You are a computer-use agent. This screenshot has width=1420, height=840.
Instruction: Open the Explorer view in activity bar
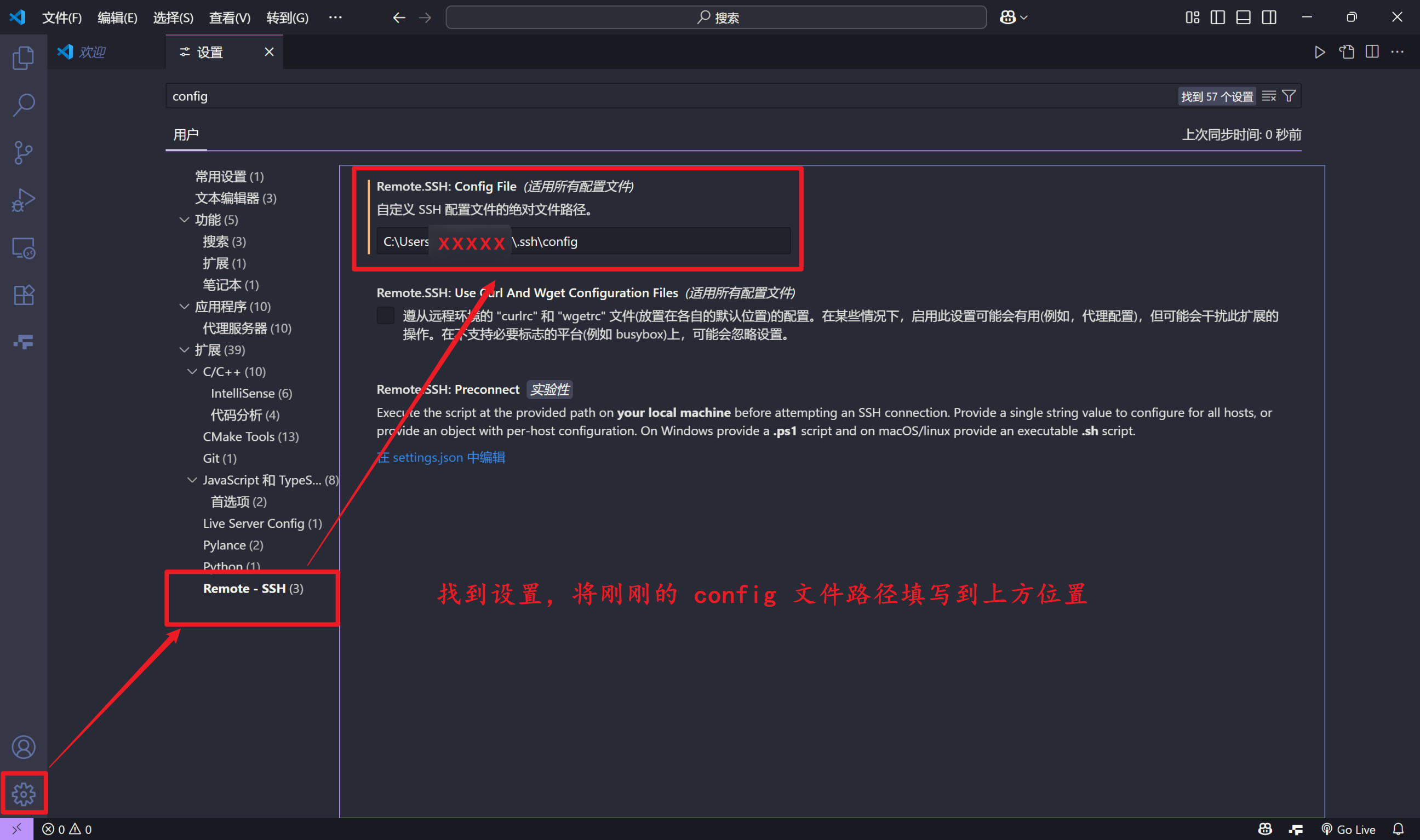click(23, 57)
